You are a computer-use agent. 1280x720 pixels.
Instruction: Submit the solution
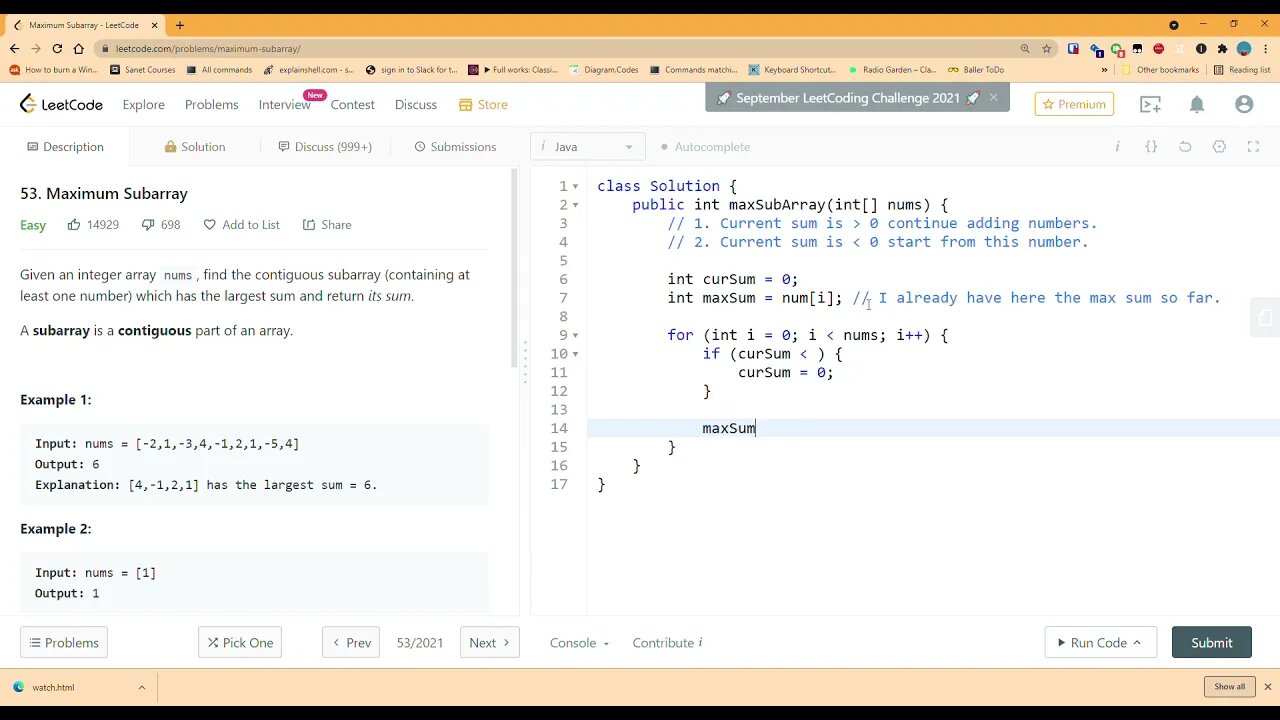tap(1211, 643)
